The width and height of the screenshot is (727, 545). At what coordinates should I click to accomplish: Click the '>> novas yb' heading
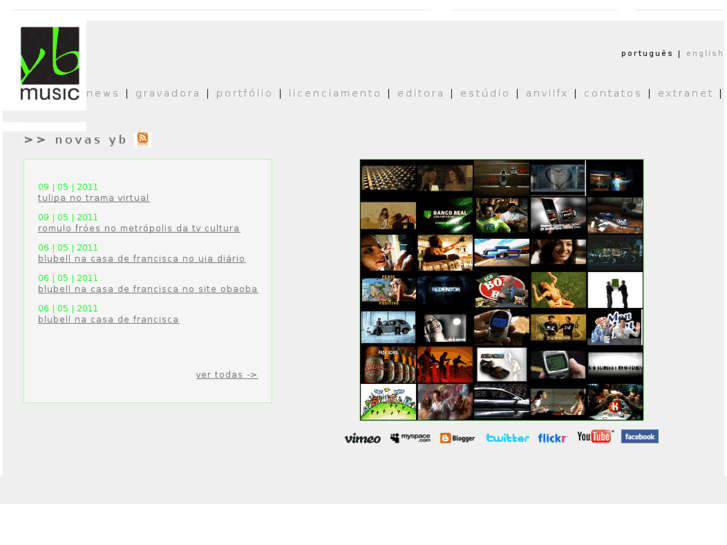pos(75,140)
